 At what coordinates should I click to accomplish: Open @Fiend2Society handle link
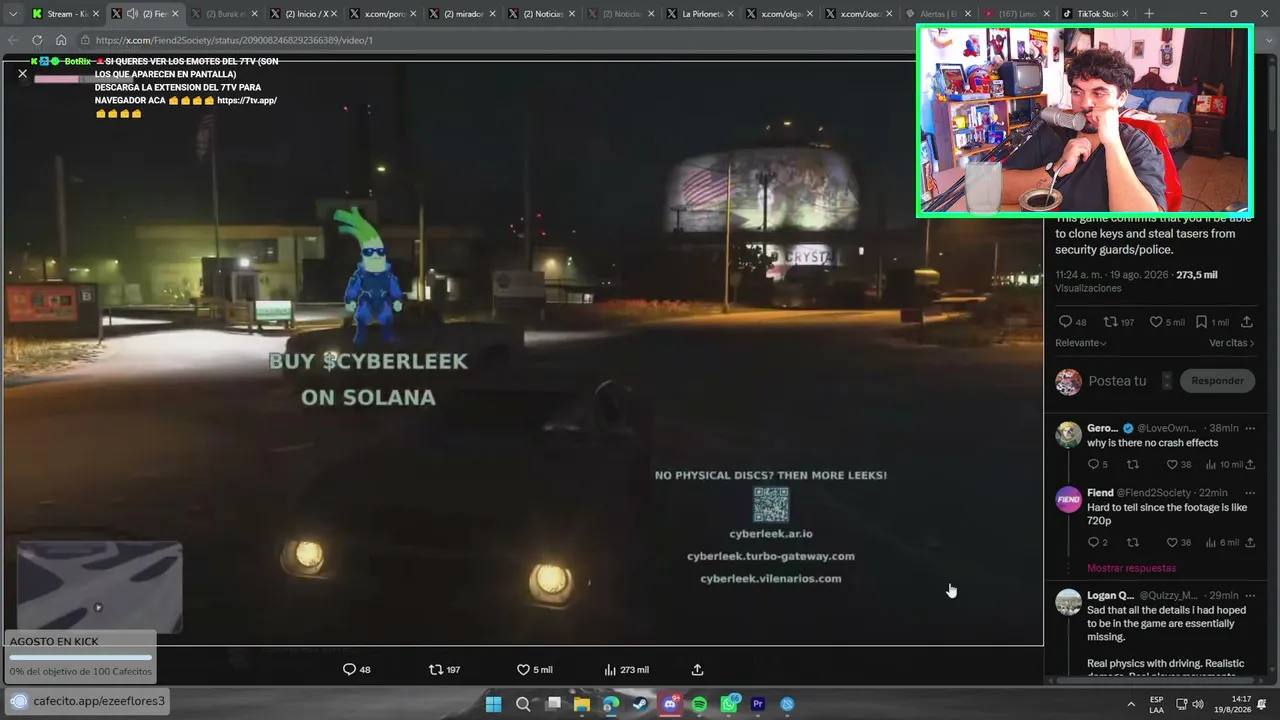tap(1154, 493)
